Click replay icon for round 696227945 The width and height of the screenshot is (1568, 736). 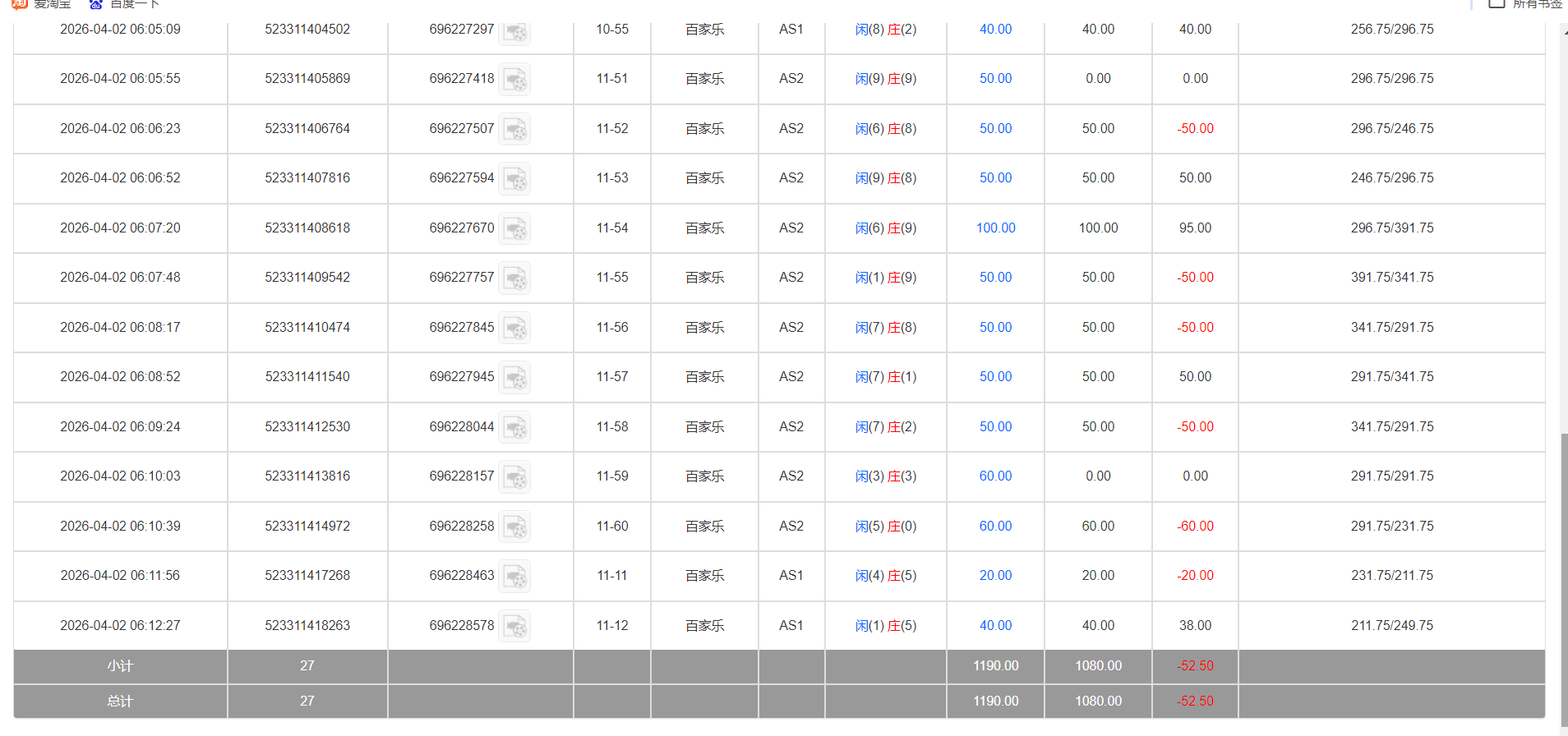point(515,378)
